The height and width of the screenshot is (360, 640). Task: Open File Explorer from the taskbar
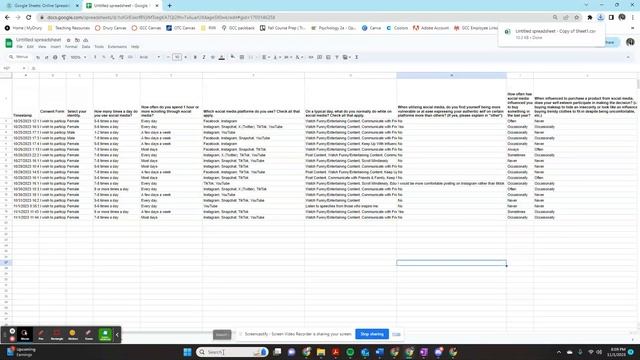tap(321, 352)
